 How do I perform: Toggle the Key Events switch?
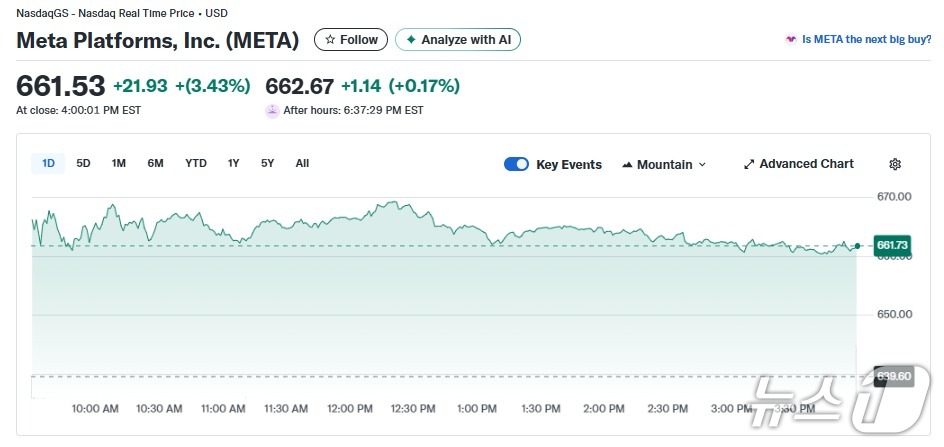pos(516,164)
